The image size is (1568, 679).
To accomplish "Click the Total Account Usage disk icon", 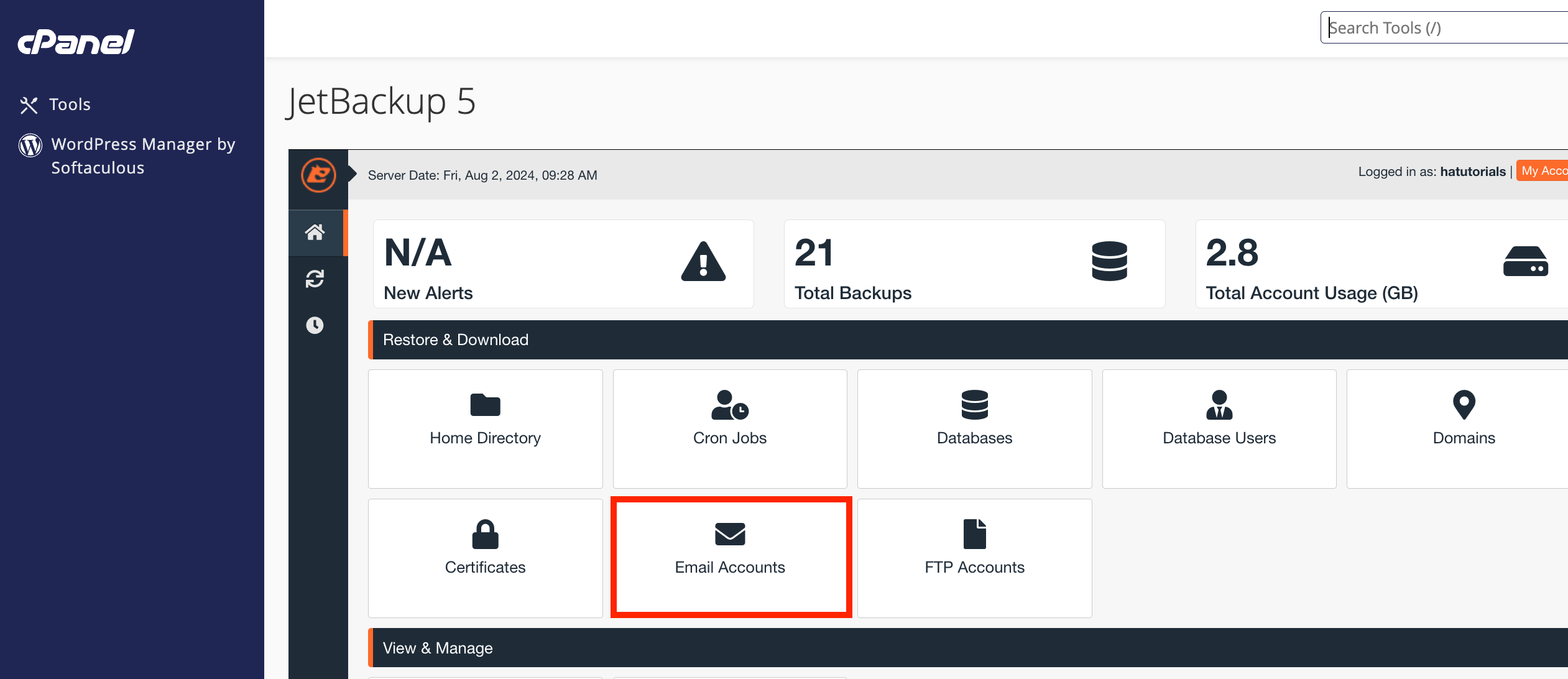I will (x=1526, y=261).
